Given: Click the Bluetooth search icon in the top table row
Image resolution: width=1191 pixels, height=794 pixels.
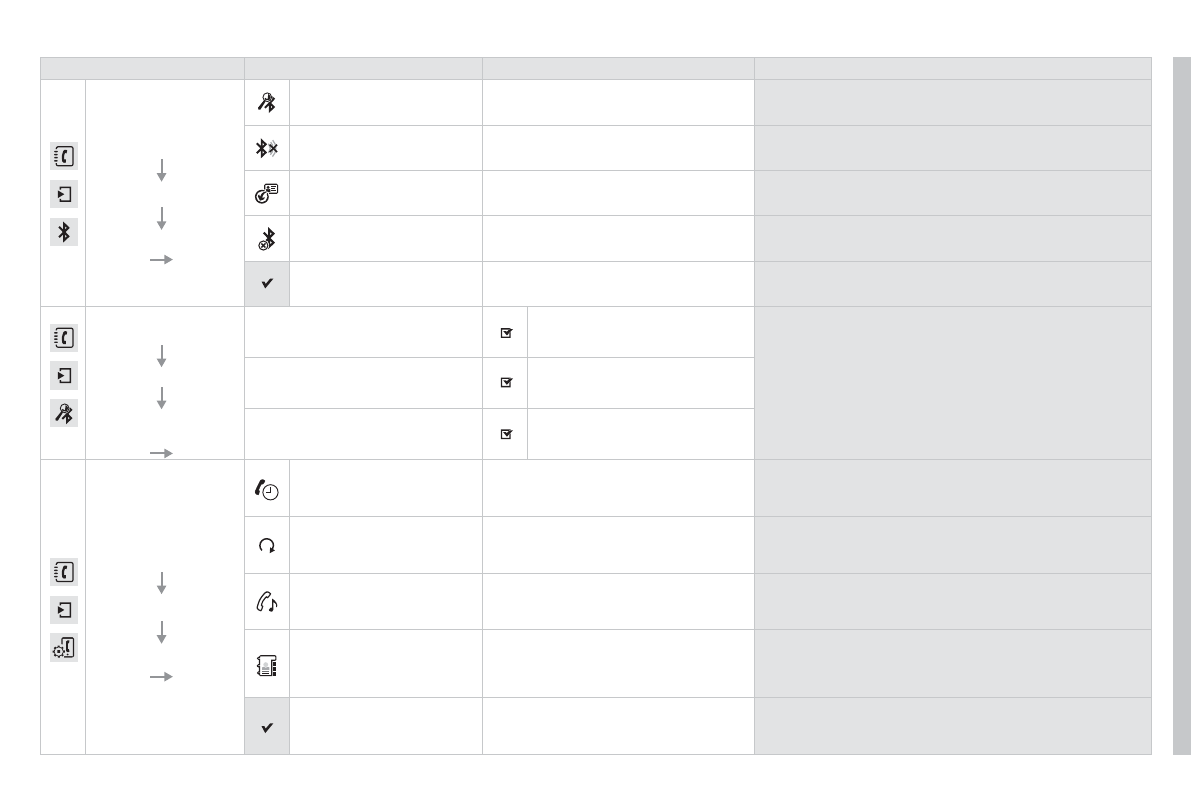Looking at the screenshot, I should [x=267, y=102].
